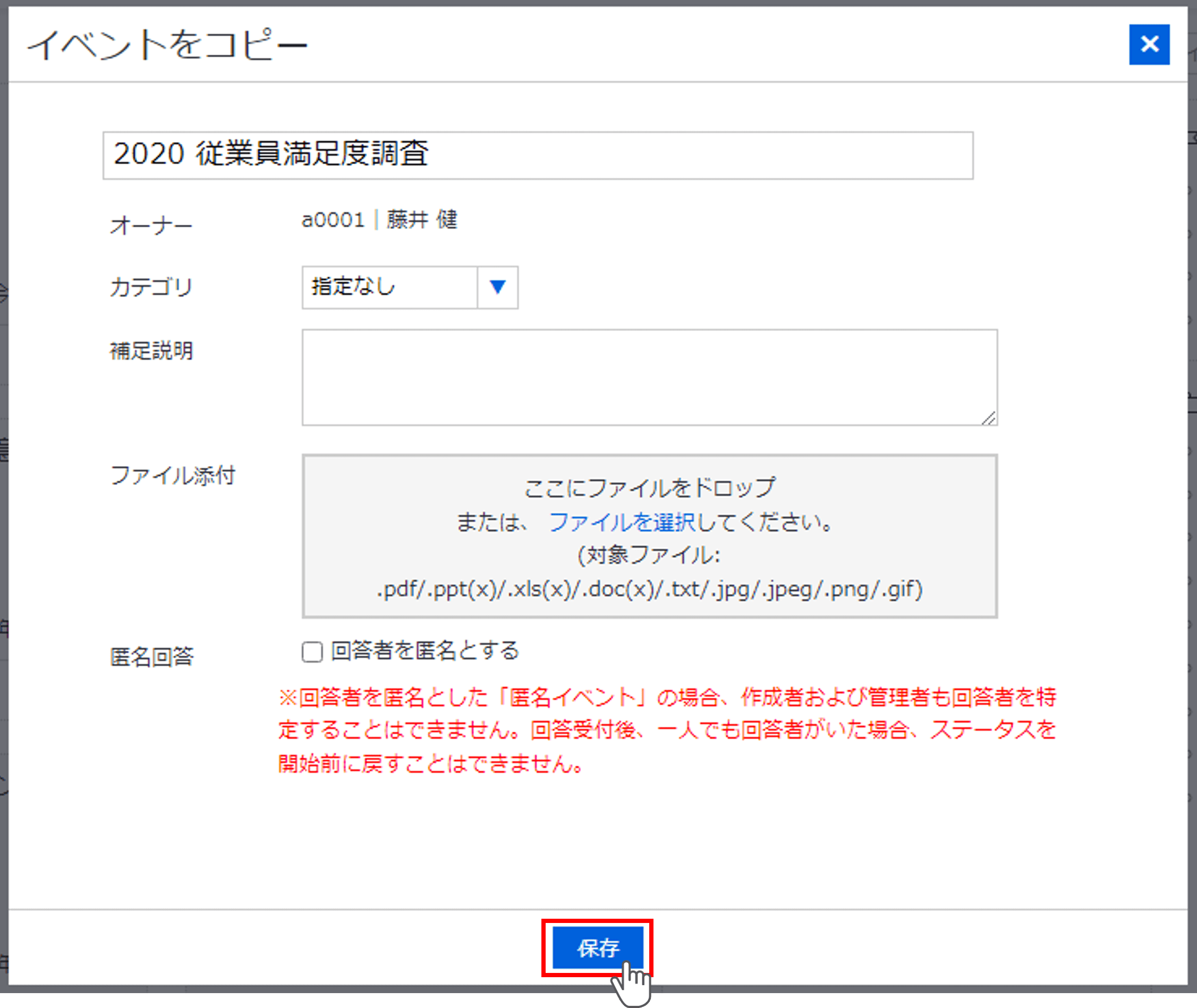1197x1008 pixels.
Task: Click the 補足説明 textarea resize handle
Action: 989,418
